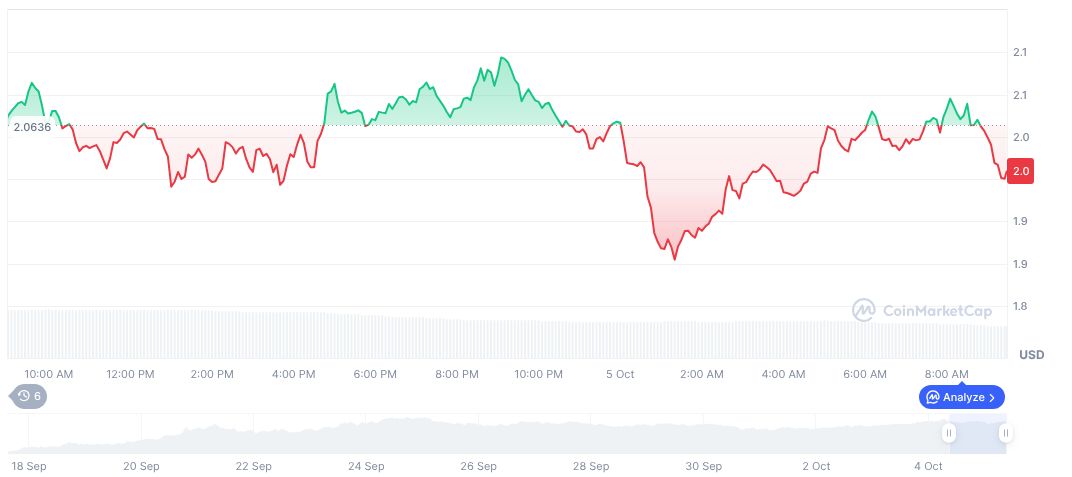Image resolution: width=1072 pixels, height=477 pixels.
Task: Click the 6:00 AM time axis label
Action: pyautogui.click(x=865, y=374)
